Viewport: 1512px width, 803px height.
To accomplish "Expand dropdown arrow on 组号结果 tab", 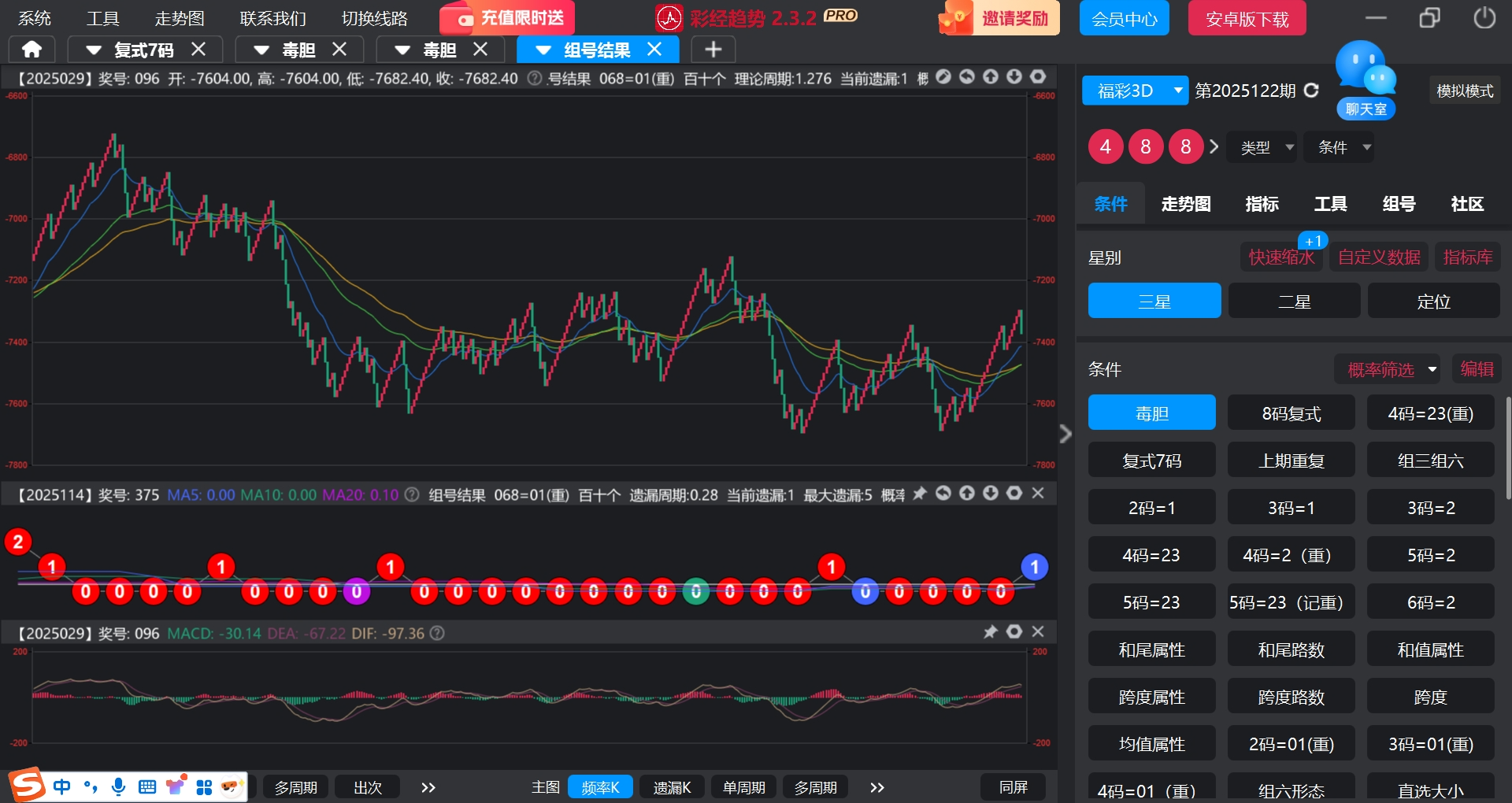I will pyautogui.click(x=543, y=50).
